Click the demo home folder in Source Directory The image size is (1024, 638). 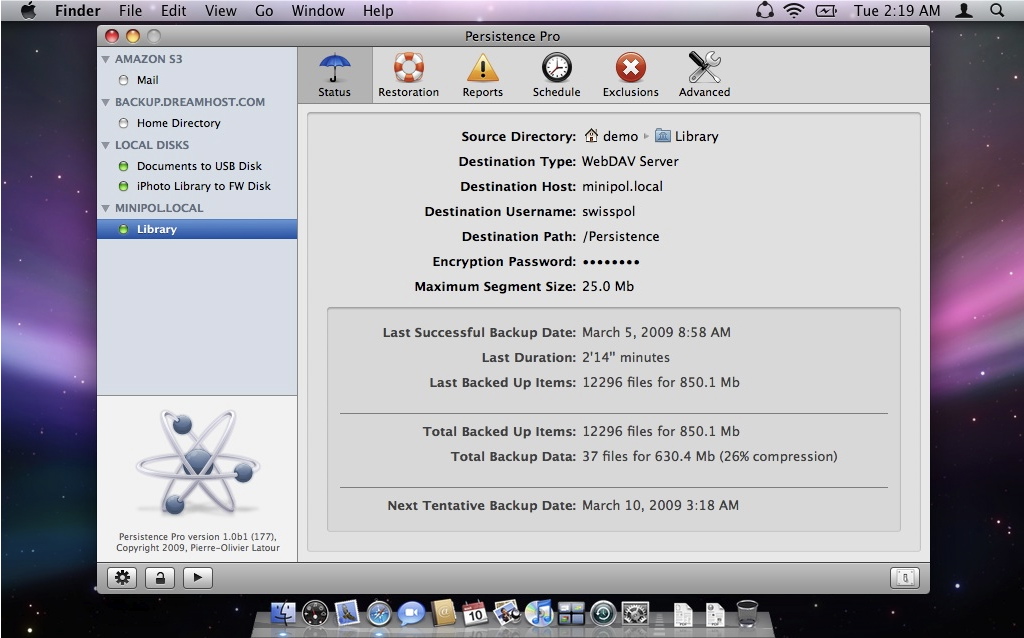(611, 136)
